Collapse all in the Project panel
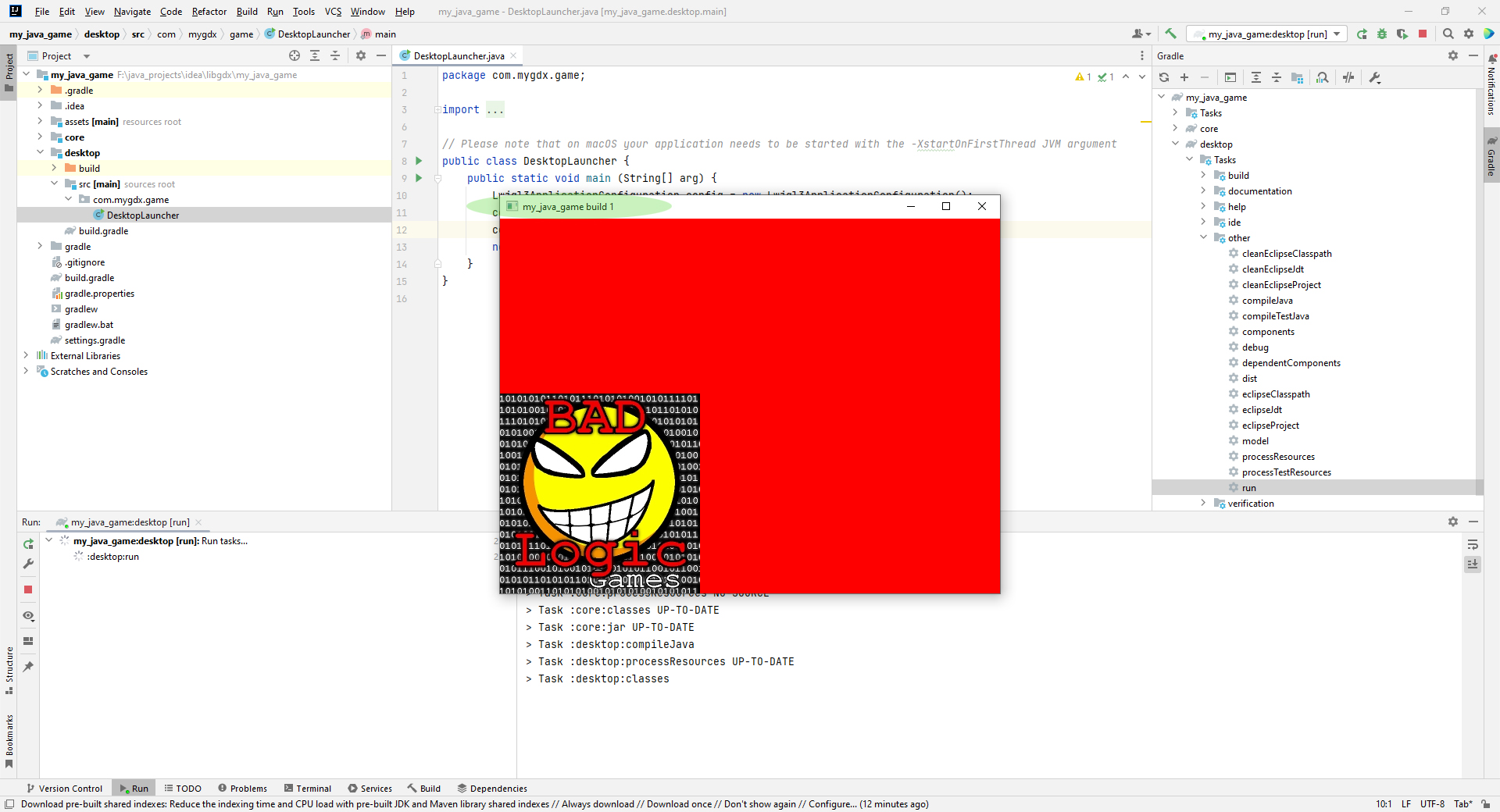Image resolution: width=1500 pixels, height=812 pixels. coord(335,55)
